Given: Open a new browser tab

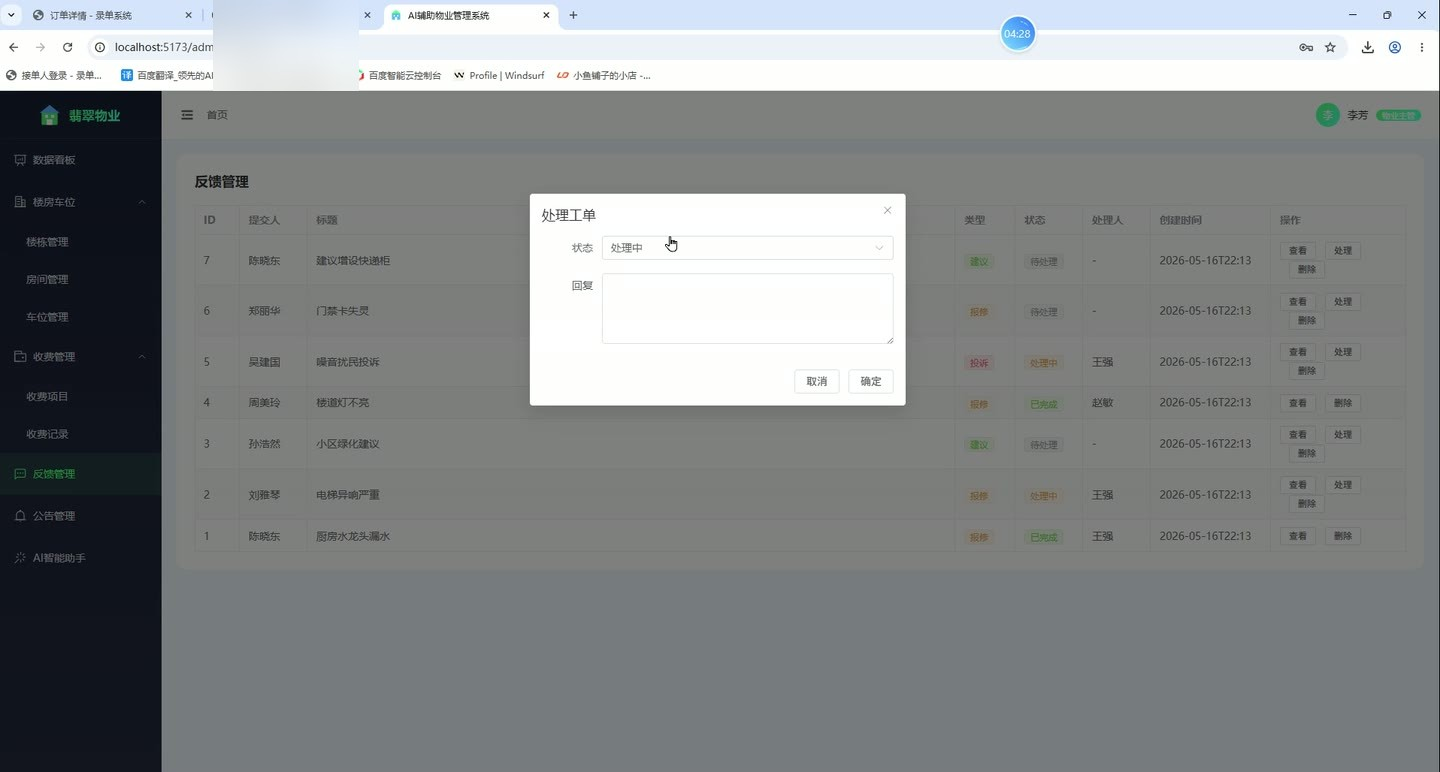Looking at the screenshot, I should [x=573, y=16].
